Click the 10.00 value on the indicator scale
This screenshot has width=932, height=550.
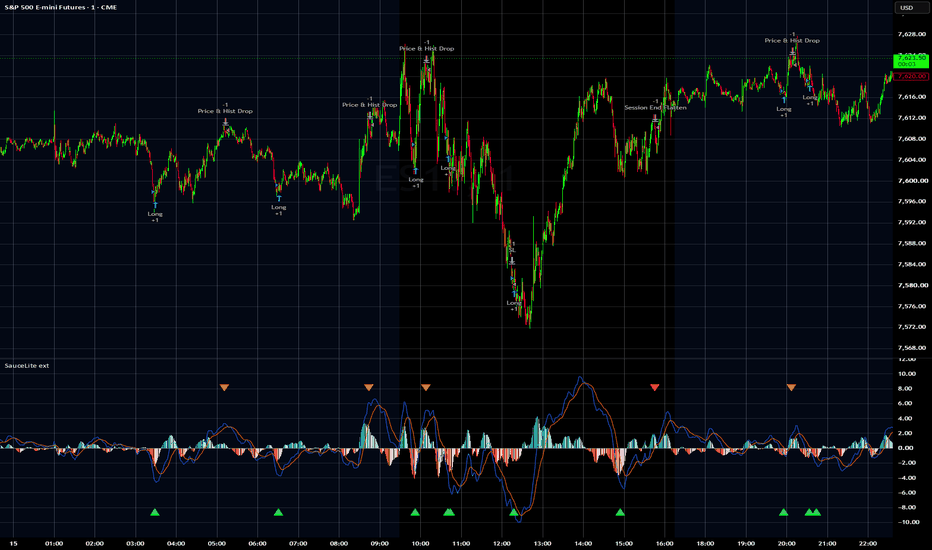point(906,374)
